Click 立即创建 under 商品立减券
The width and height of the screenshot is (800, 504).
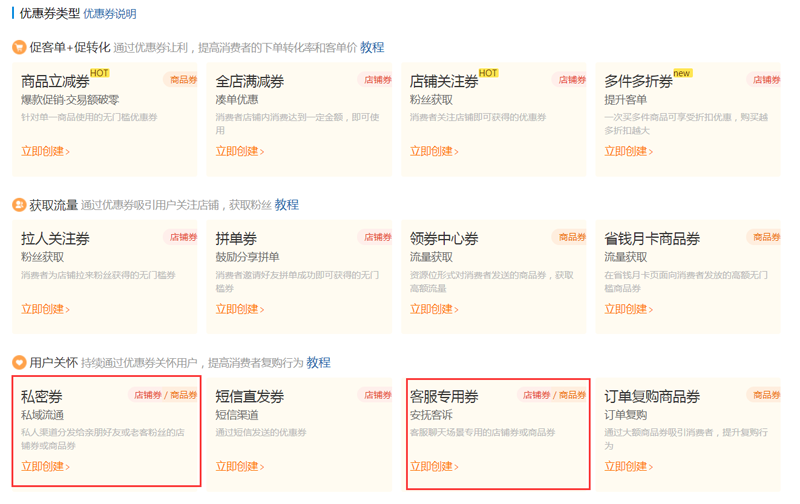pos(45,152)
